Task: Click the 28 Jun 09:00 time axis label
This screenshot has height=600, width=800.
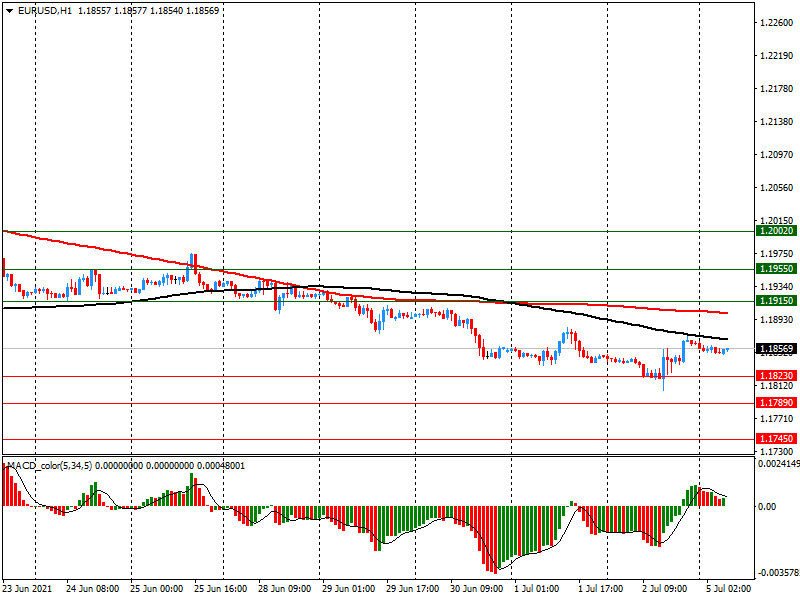Action: (283, 590)
